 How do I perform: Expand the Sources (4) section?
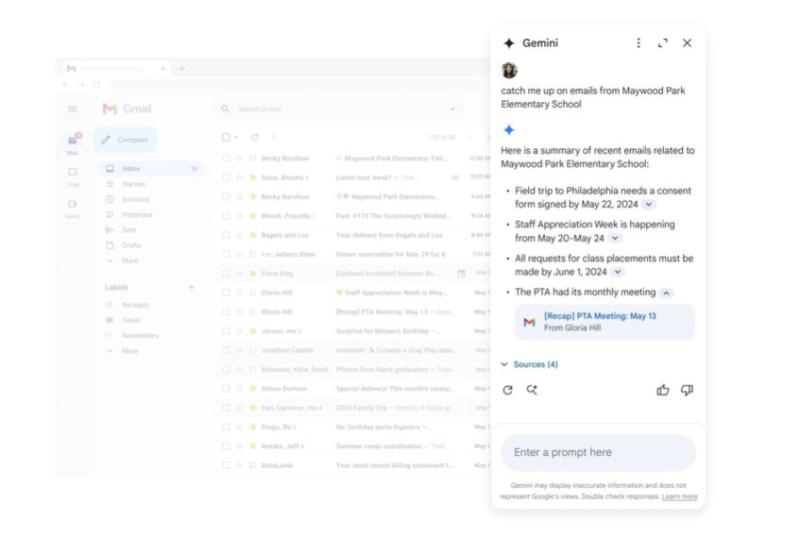pos(530,365)
